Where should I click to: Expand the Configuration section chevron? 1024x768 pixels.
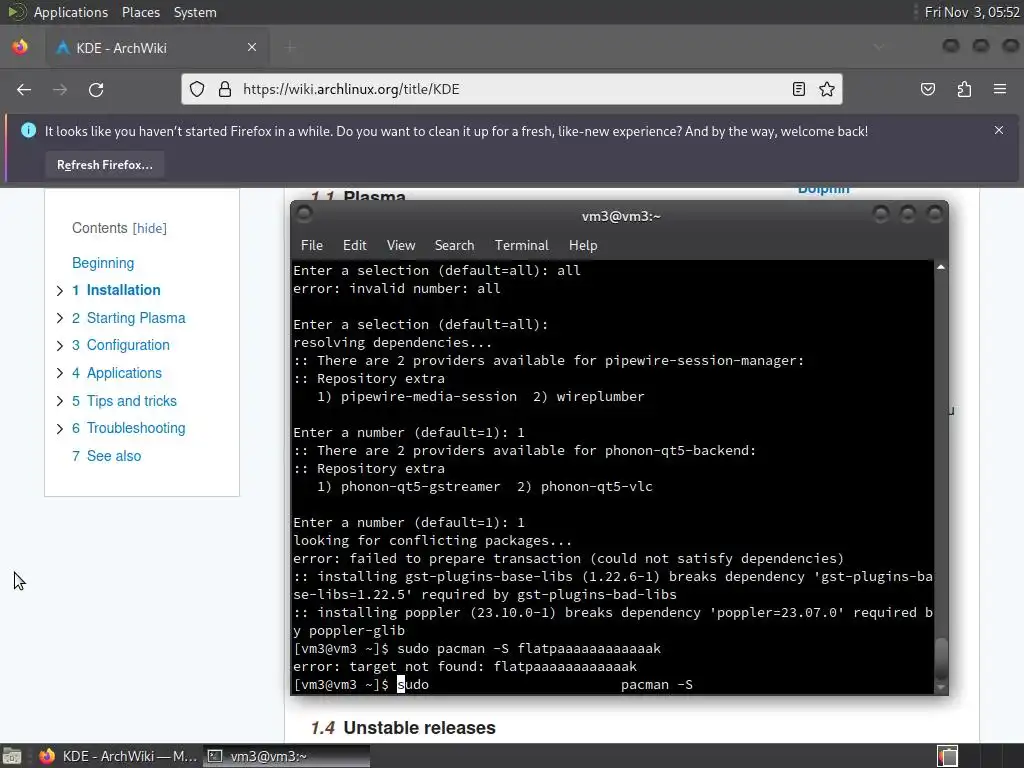point(59,345)
